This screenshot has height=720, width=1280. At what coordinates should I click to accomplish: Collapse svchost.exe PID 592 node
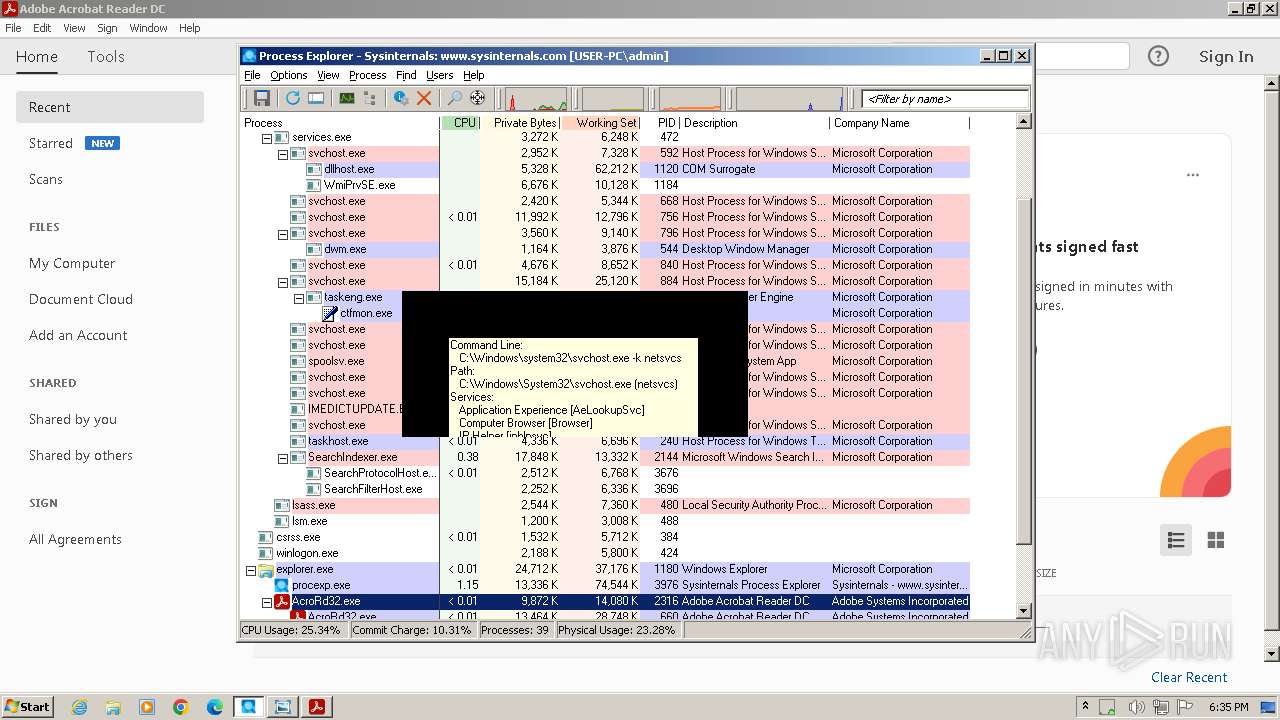pyautogui.click(x=283, y=154)
